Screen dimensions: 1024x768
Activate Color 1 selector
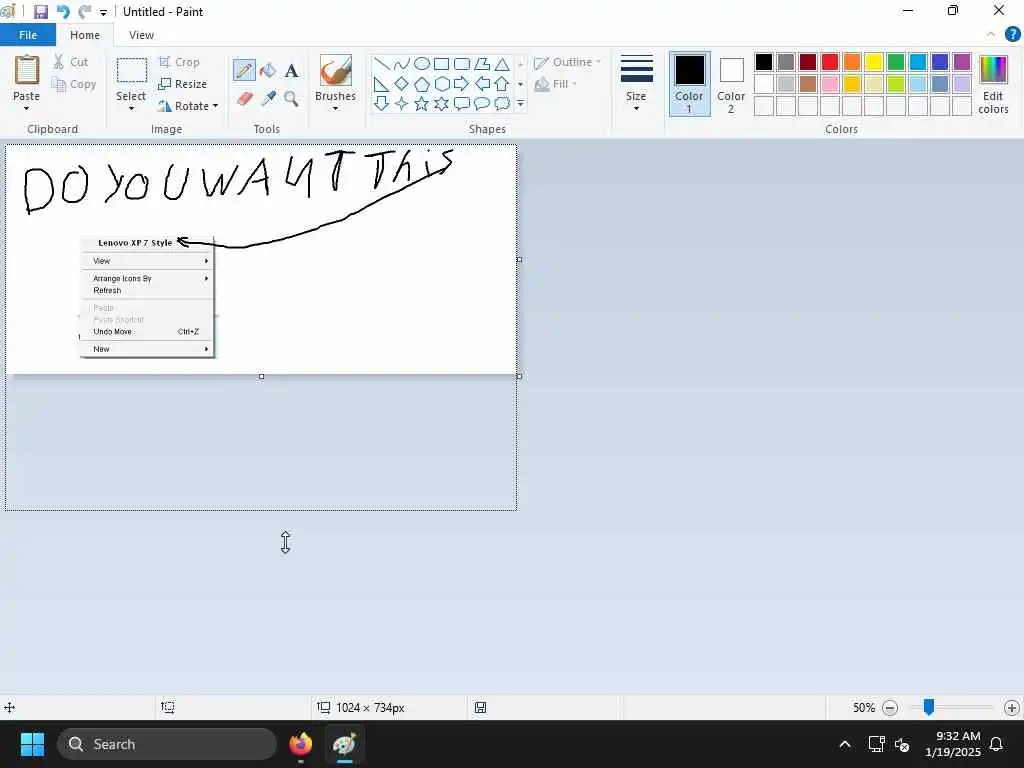690,84
